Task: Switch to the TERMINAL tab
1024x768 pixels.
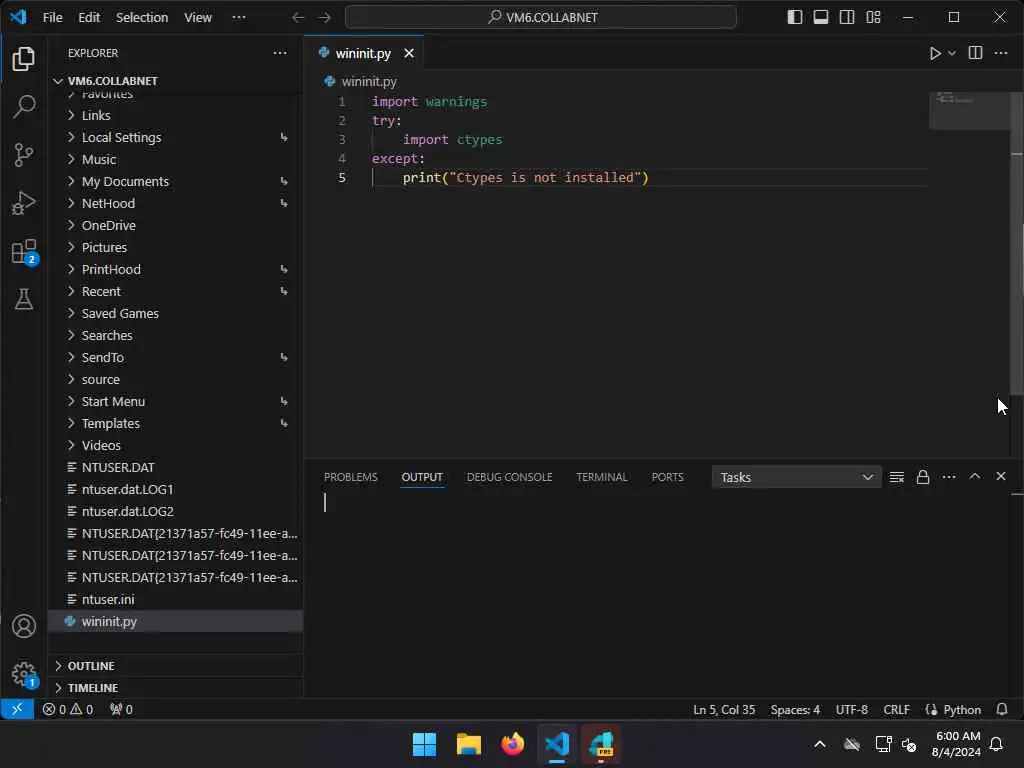Action: click(x=601, y=477)
